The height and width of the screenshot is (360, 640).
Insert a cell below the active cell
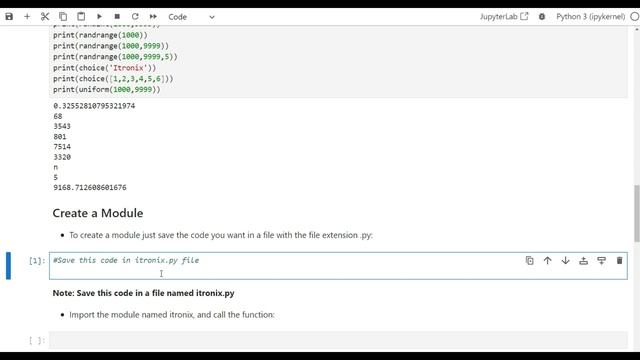click(601, 260)
